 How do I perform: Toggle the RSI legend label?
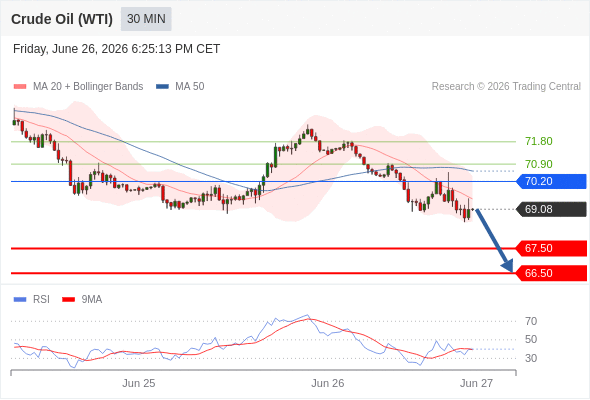tap(41, 300)
